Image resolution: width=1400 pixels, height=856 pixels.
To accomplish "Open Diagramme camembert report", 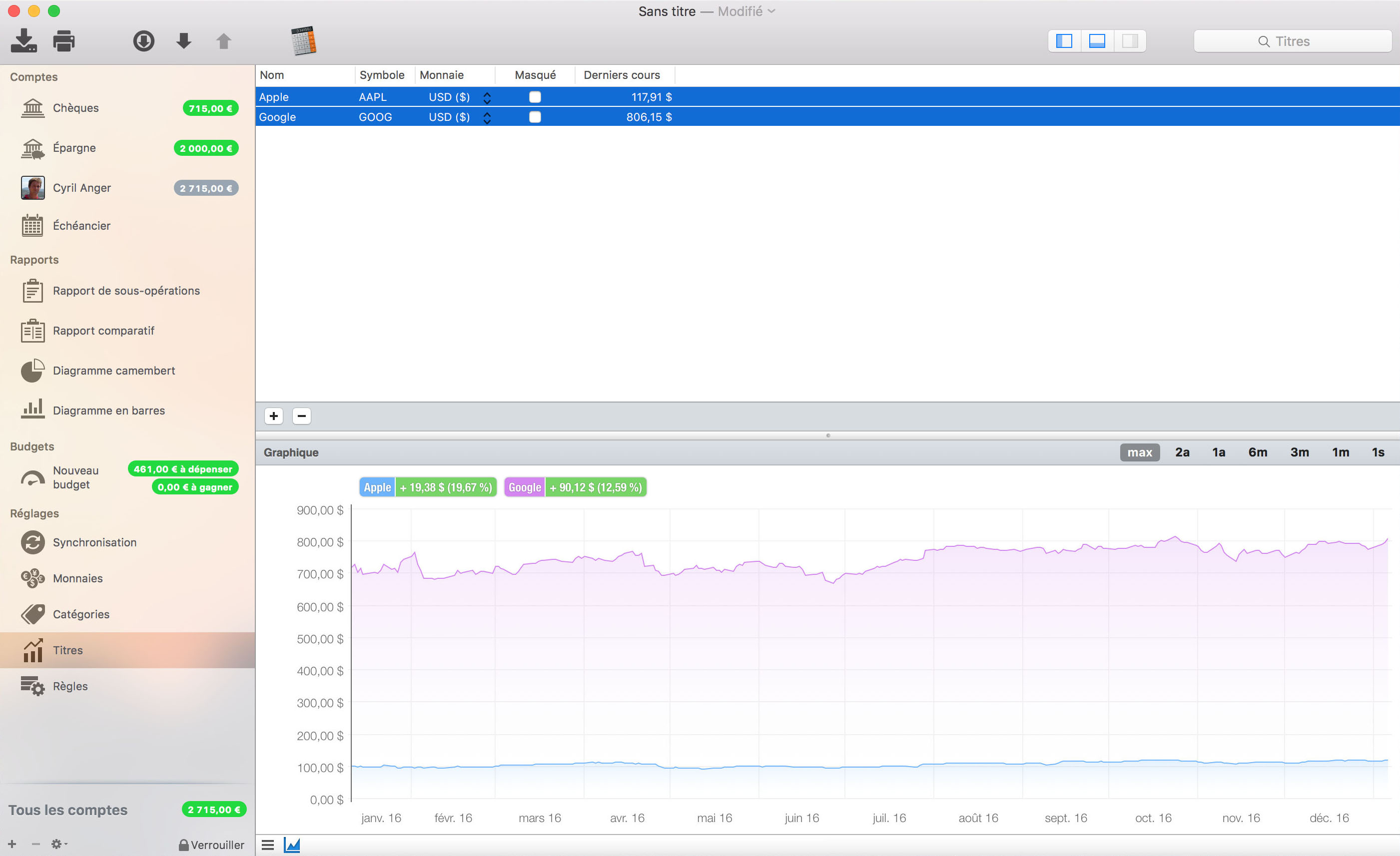I will point(113,371).
